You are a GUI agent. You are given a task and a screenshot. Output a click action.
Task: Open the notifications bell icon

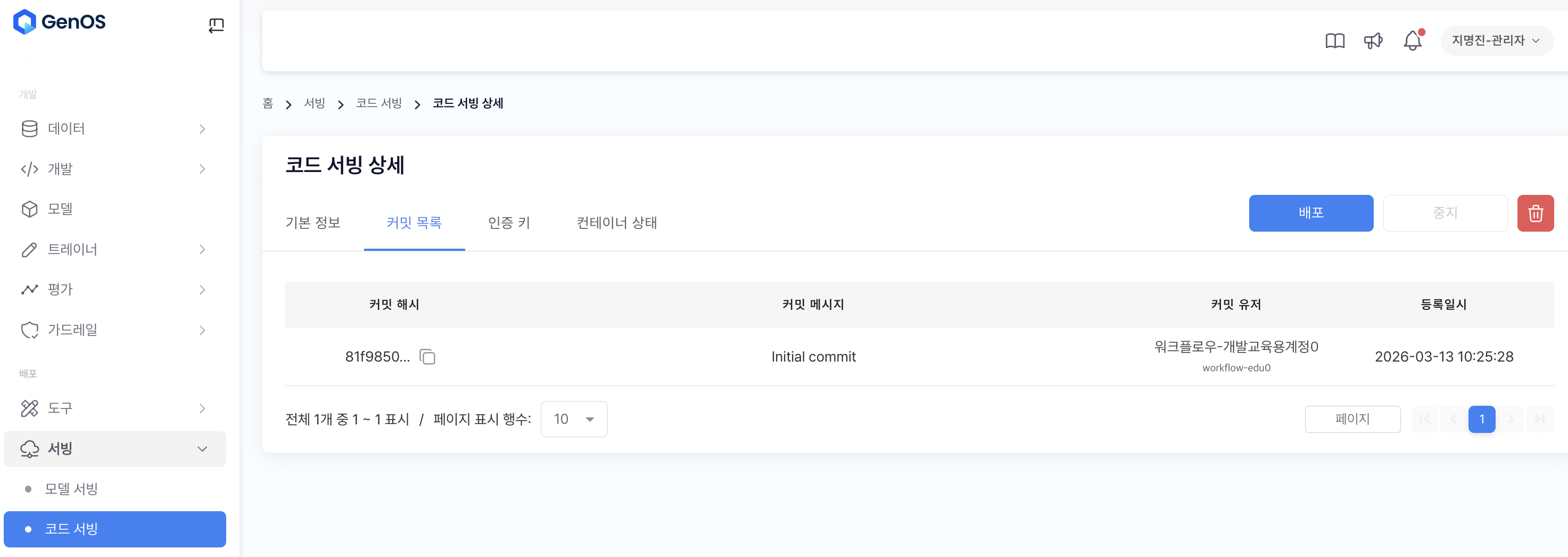[x=1413, y=41]
